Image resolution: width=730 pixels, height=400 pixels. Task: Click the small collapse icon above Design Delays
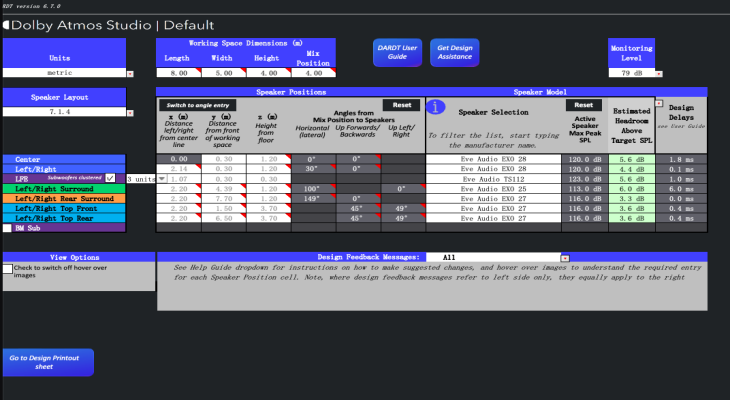[657, 103]
